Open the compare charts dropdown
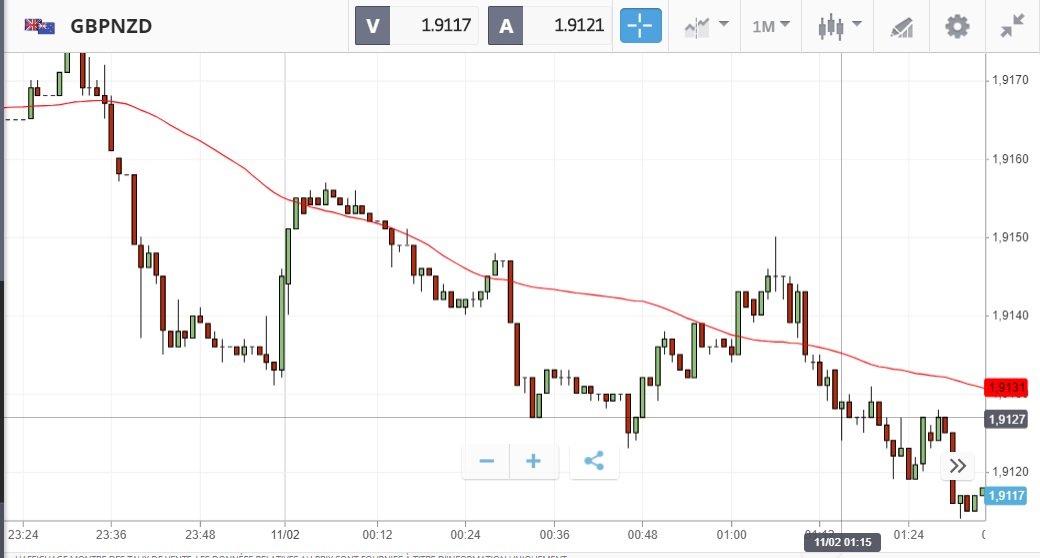Viewport: 1040px width, 558px height. [x=706, y=26]
